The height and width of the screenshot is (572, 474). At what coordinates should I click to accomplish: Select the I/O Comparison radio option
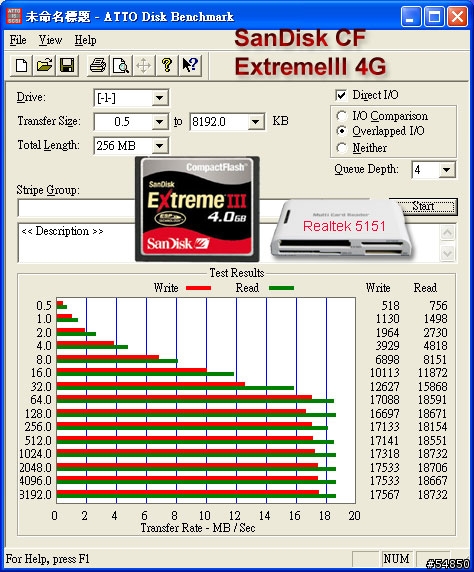pos(342,116)
